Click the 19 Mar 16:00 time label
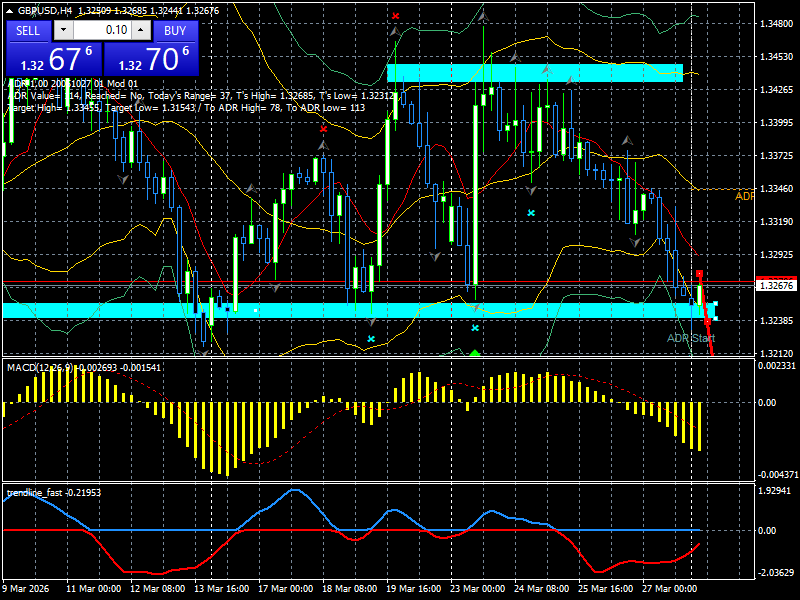Image resolution: width=800 pixels, height=600 pixels. (413, 588)
